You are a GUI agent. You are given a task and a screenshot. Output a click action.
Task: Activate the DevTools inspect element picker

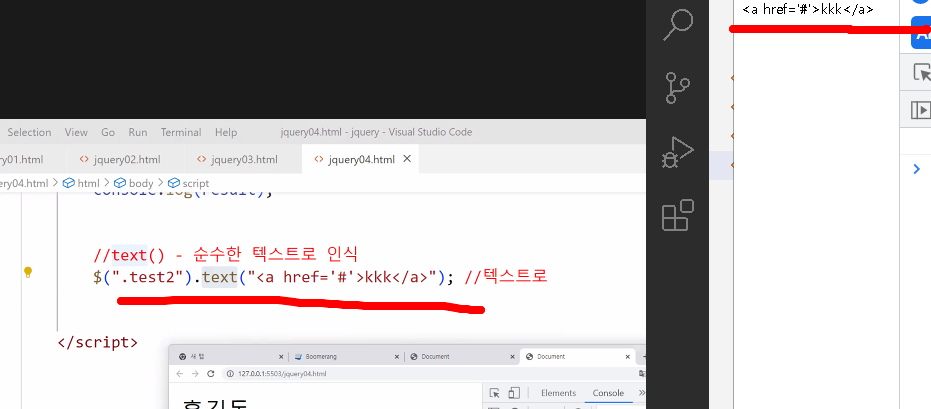494,393
